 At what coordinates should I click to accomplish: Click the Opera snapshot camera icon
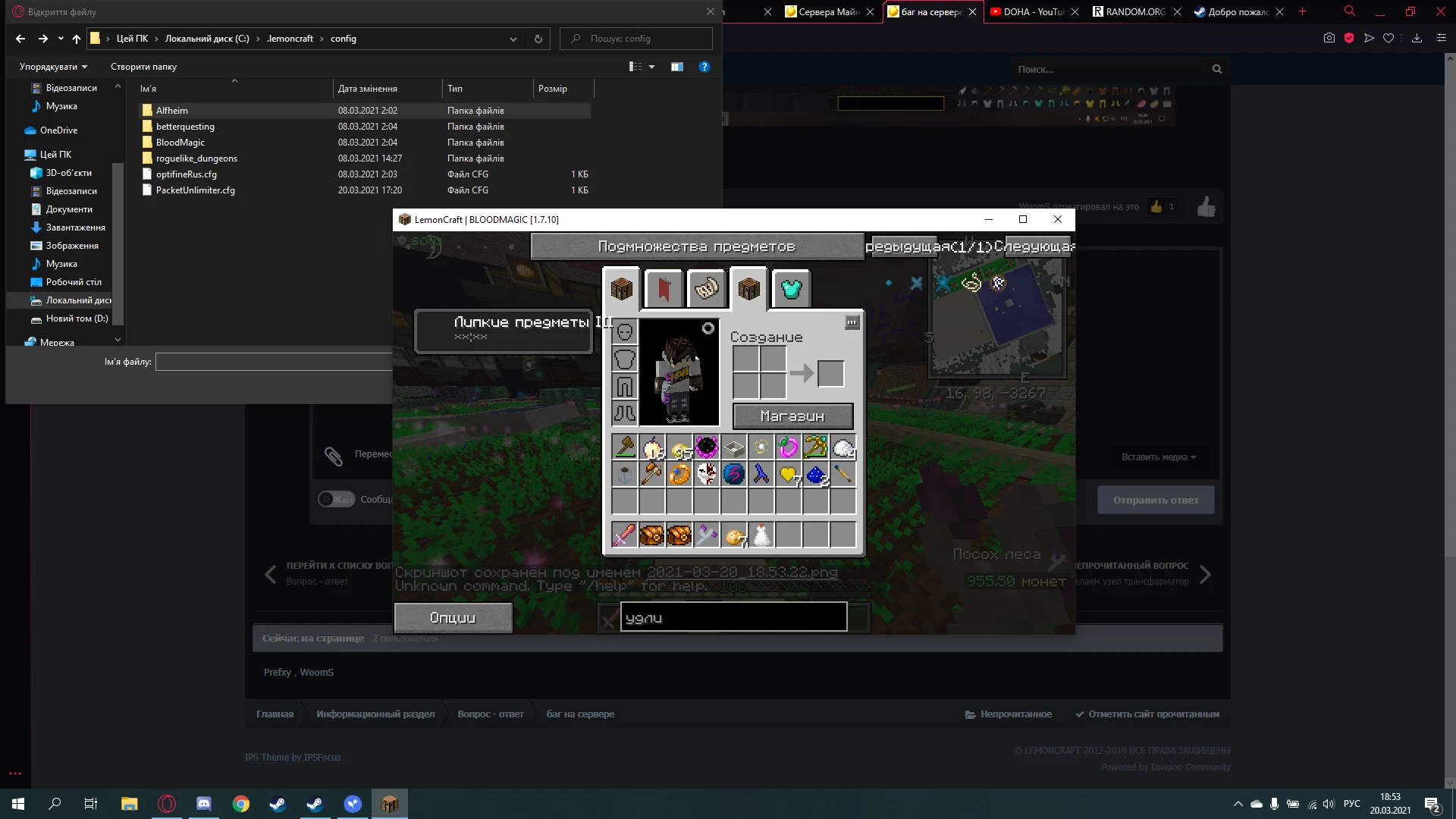(x=1329, y=38)
